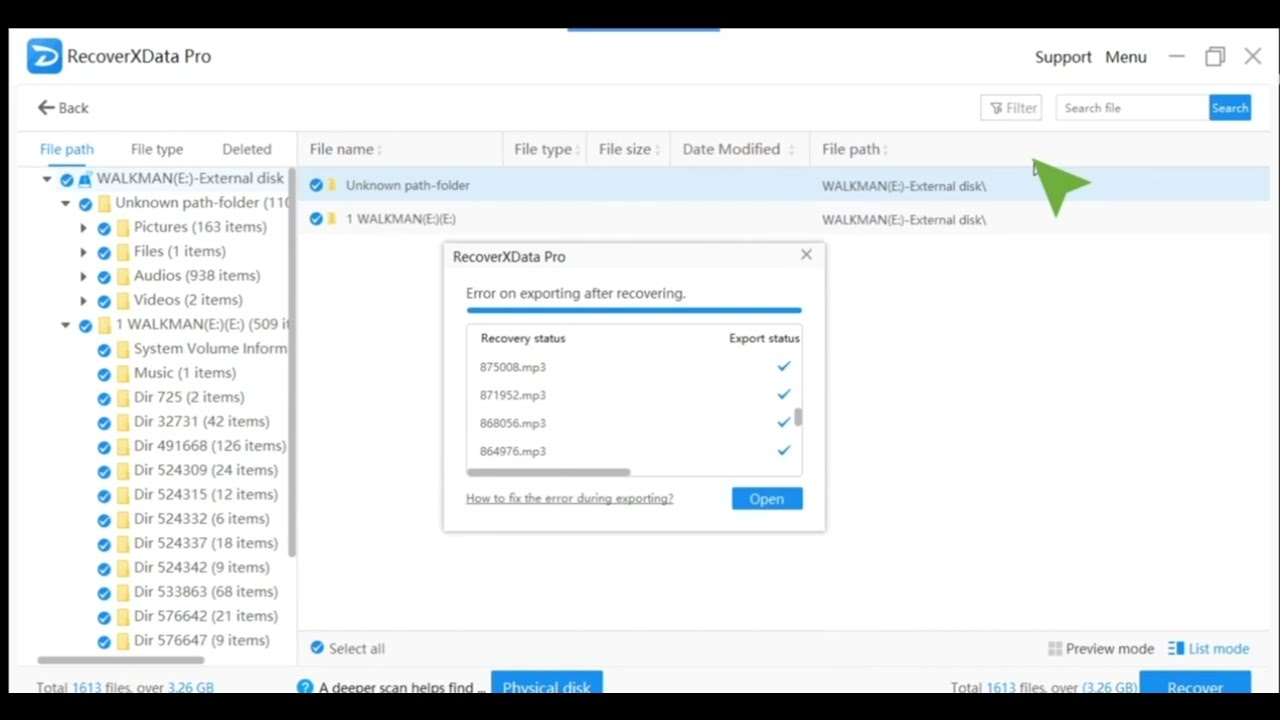1280x720 pixels.
Task: Click the Dir 524337 folder icon
Action: 123,544
